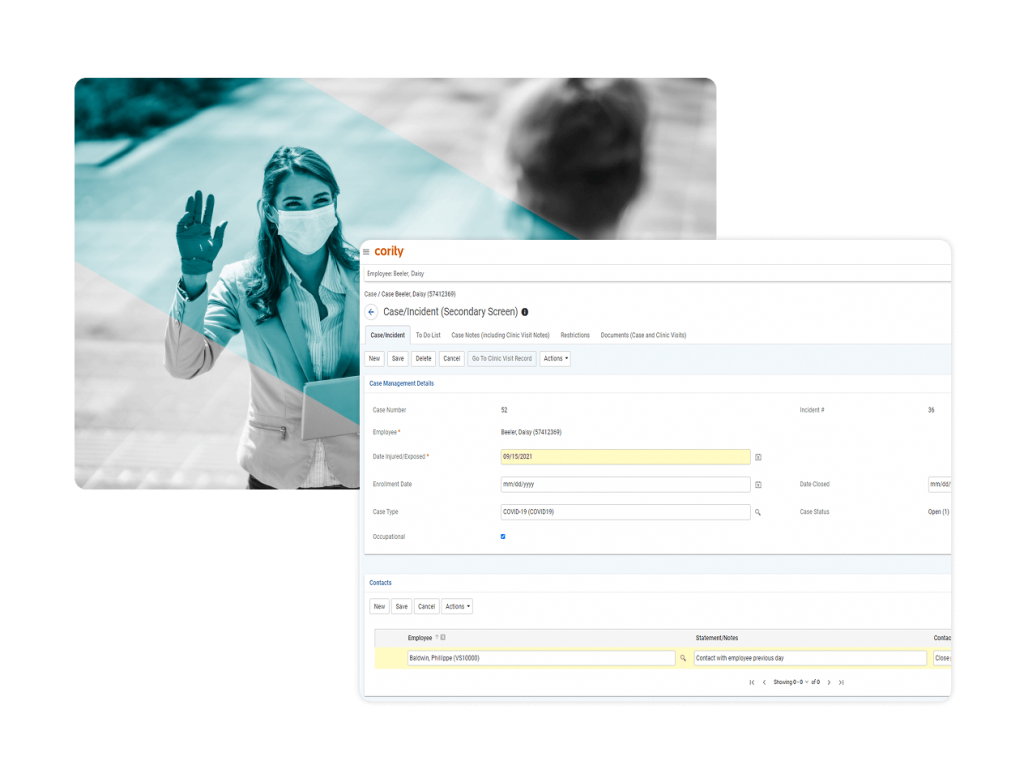This screenshot has height=778, width=1024.
Task: Click the back arrow on Case/Incident screen
Action: pyautogui.click(x=370, y=312)
